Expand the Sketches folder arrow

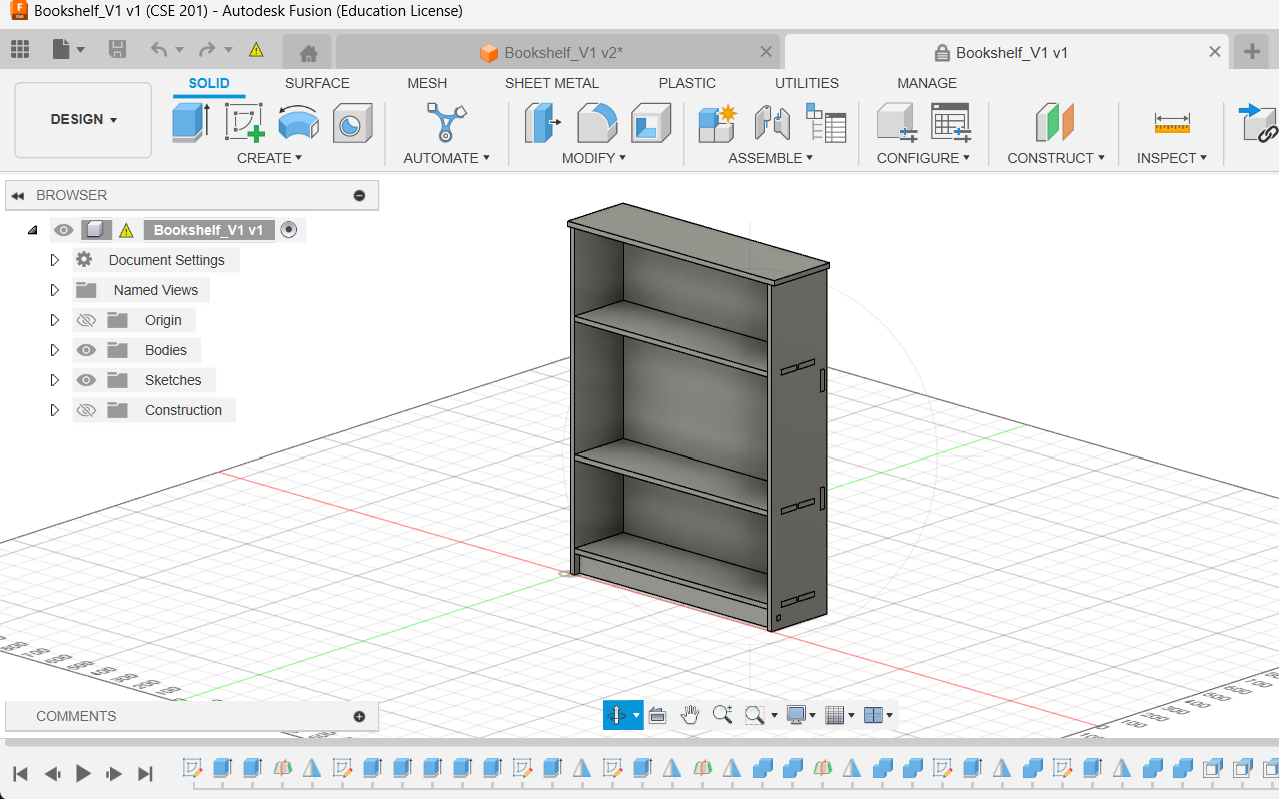pos(55,380)
